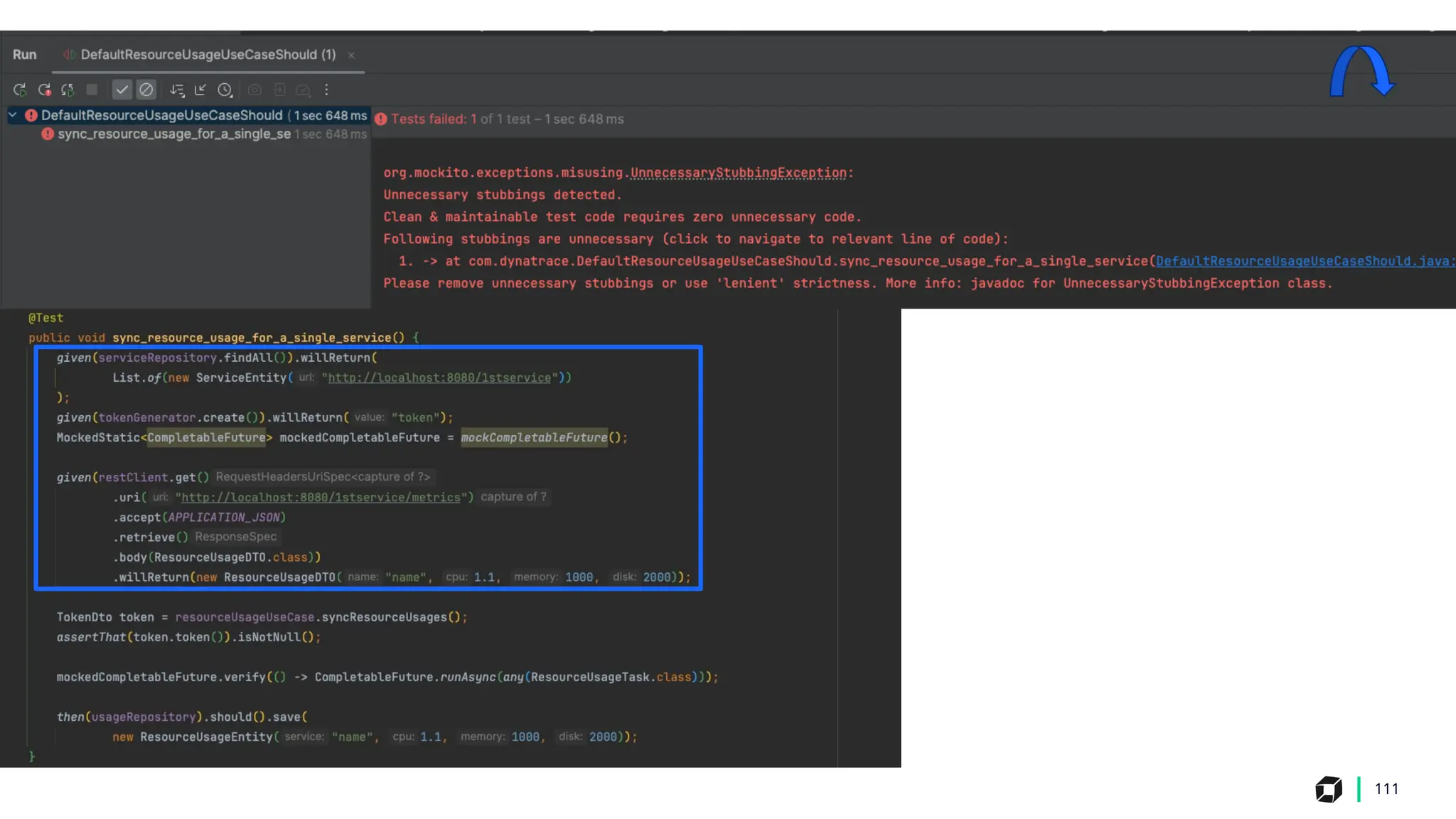Select the sync_resource_usage_for_a_single_se test

pyautogui.click(x=173, y=134)
